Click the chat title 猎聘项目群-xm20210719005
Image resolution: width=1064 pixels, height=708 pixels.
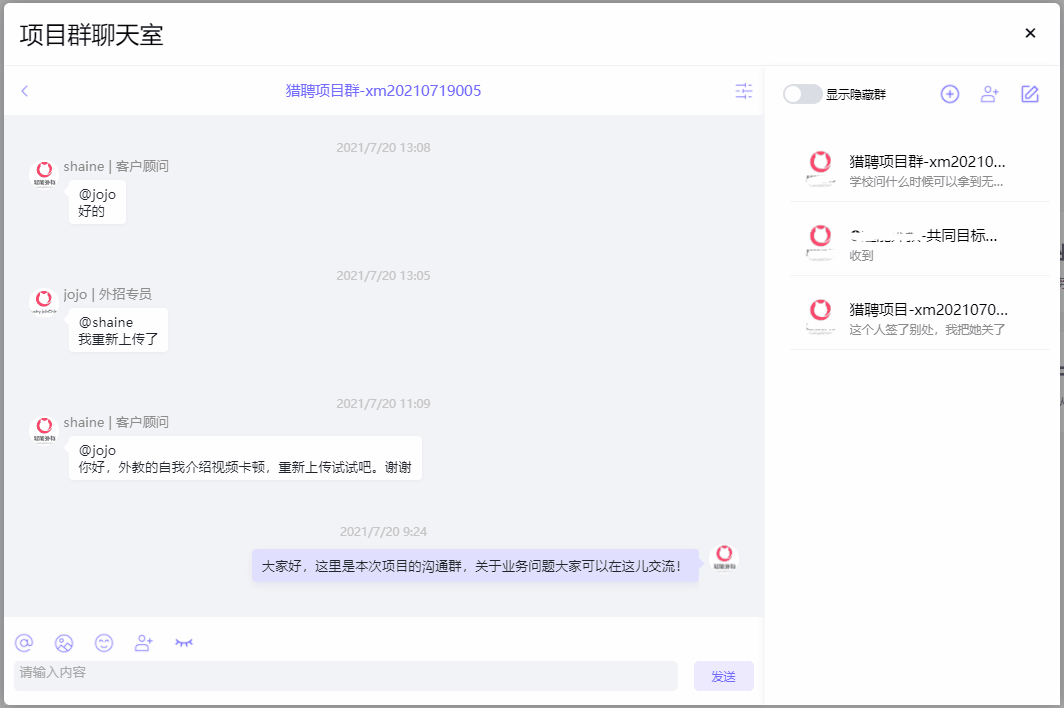coord(383,91)
